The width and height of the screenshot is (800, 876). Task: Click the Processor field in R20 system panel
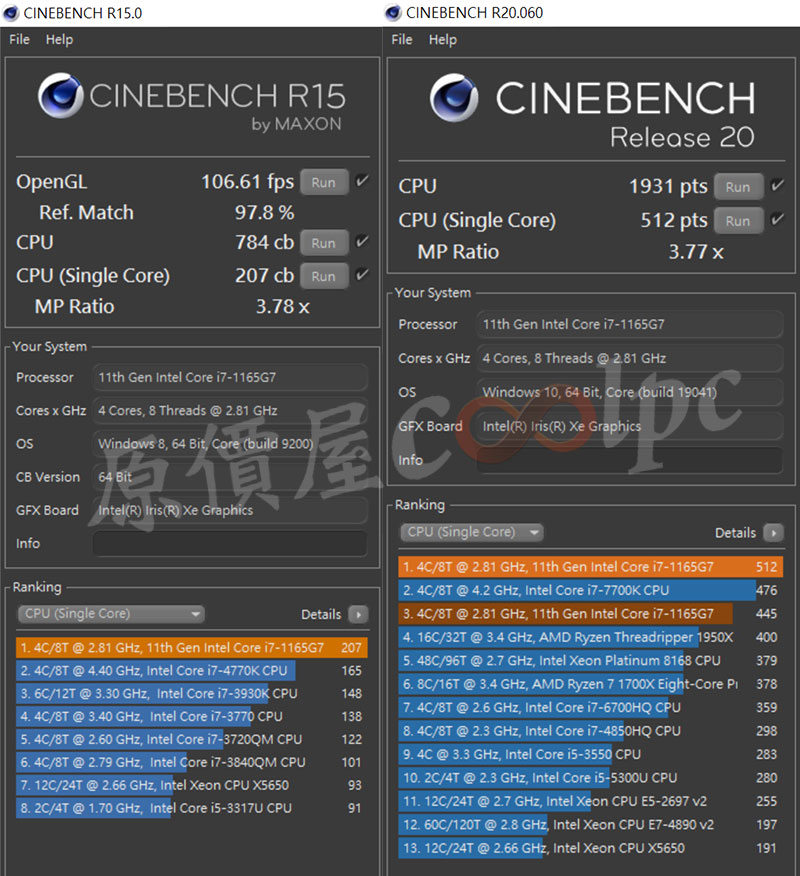629,325
